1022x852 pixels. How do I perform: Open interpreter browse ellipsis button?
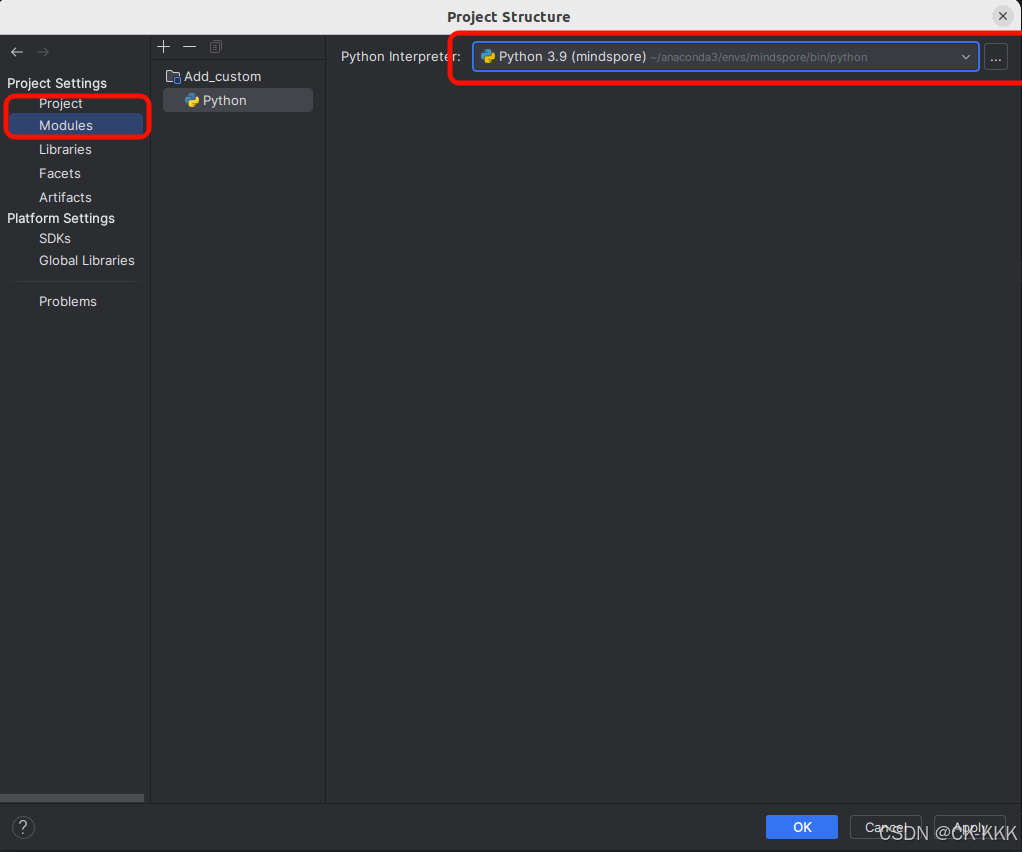(x=996, y=57)
